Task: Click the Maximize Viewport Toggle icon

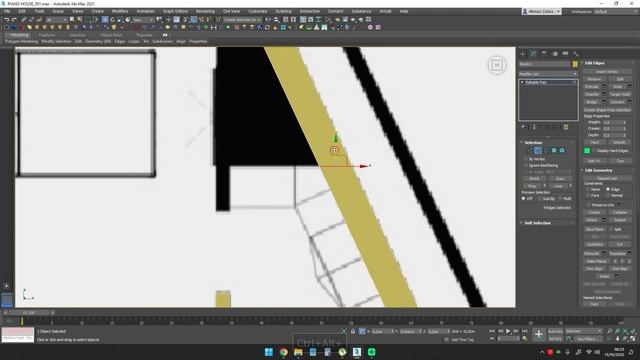Action: (633, 338)
